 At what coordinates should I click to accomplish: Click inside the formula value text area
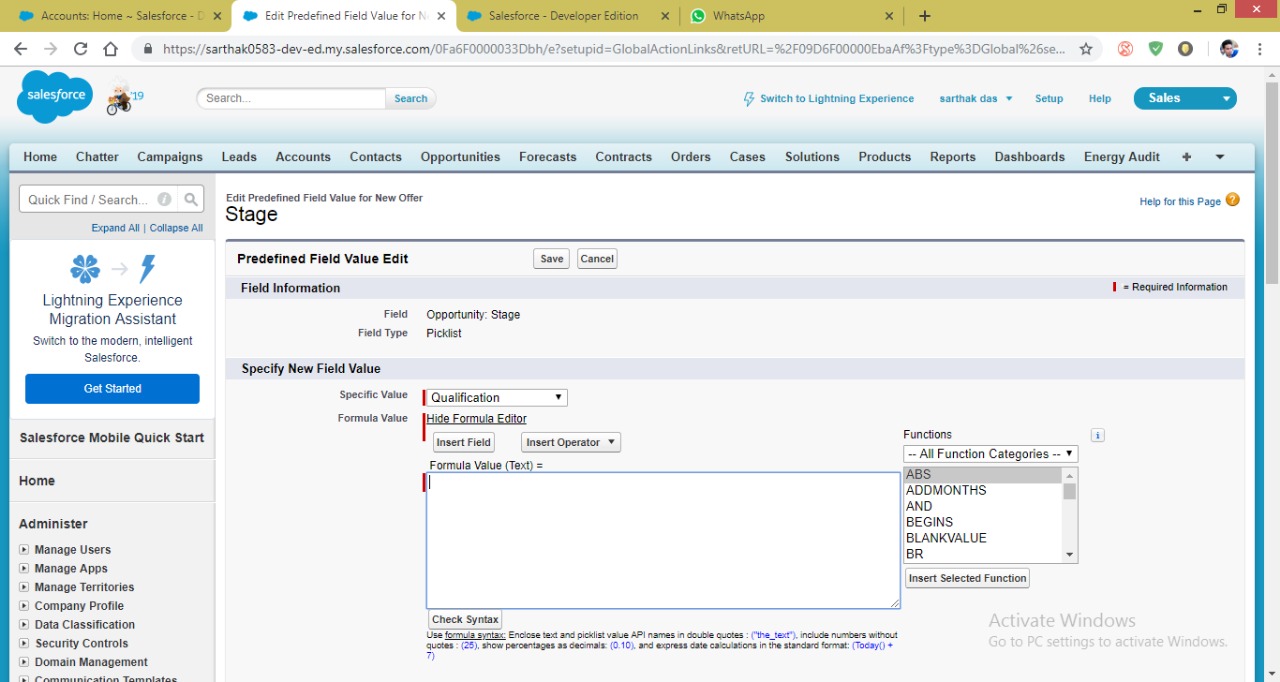662,540
